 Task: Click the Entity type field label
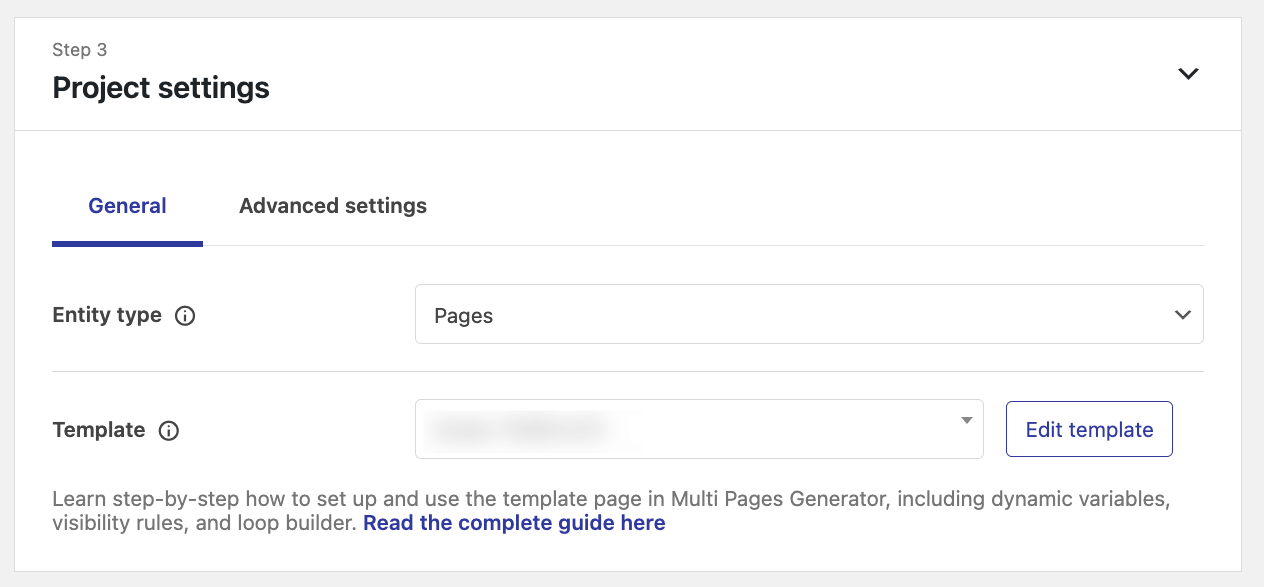click(x=107, y=315)
